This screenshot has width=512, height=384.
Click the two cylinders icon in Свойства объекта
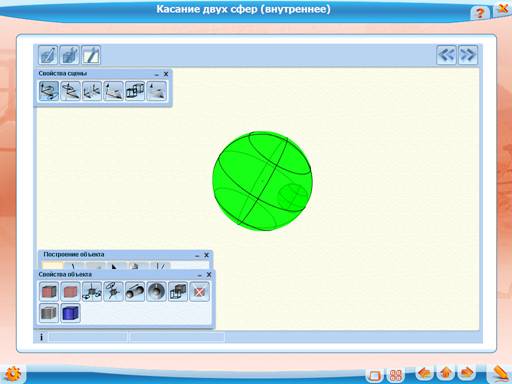[135, 292]
